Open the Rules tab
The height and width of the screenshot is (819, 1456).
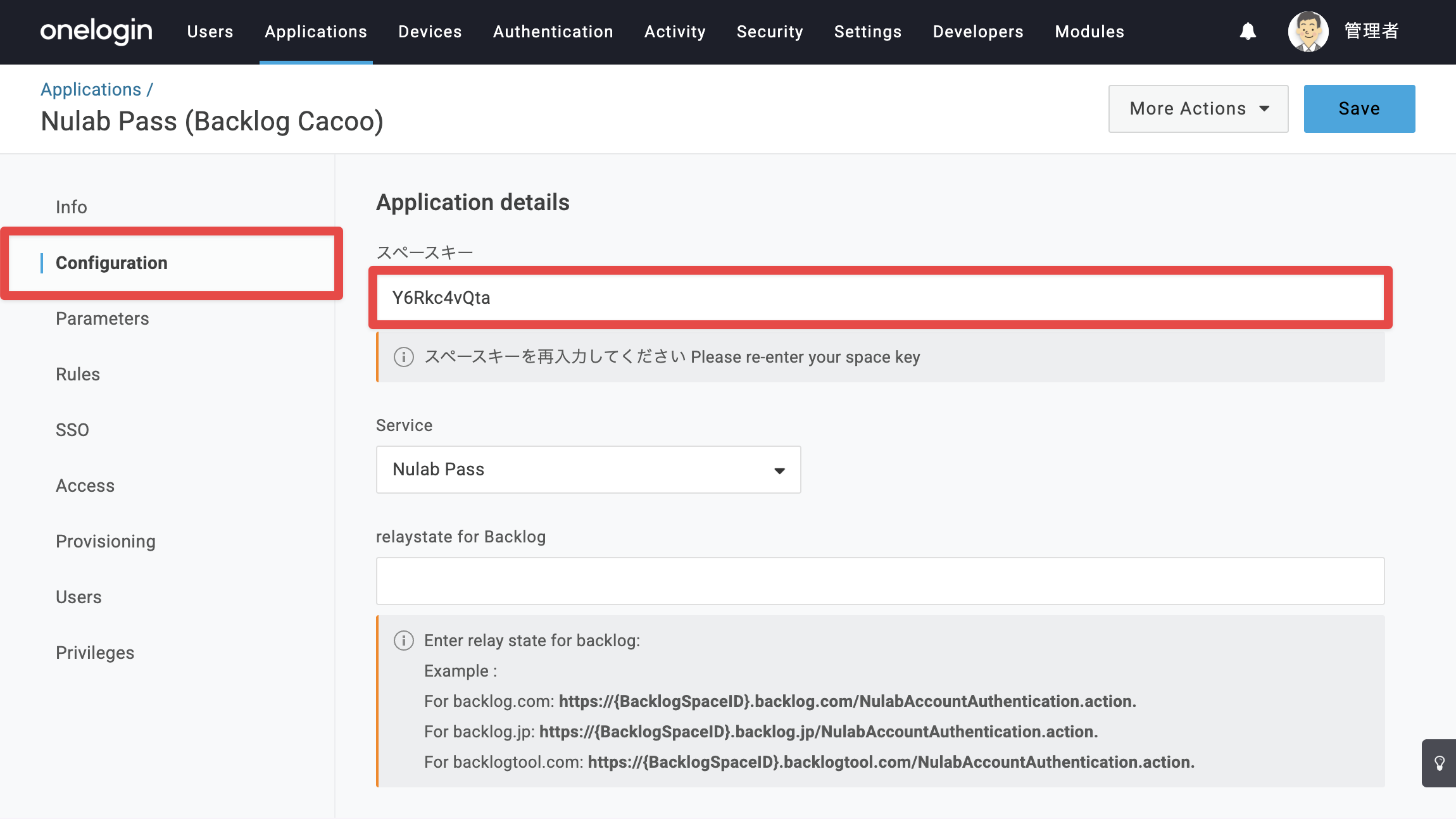click(x=78, y=374)
